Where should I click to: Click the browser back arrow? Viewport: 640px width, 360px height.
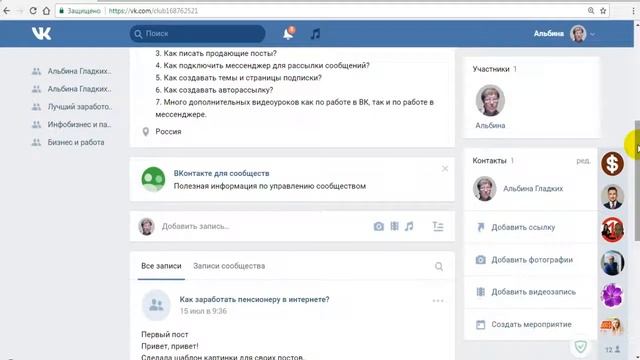(7, 11)
